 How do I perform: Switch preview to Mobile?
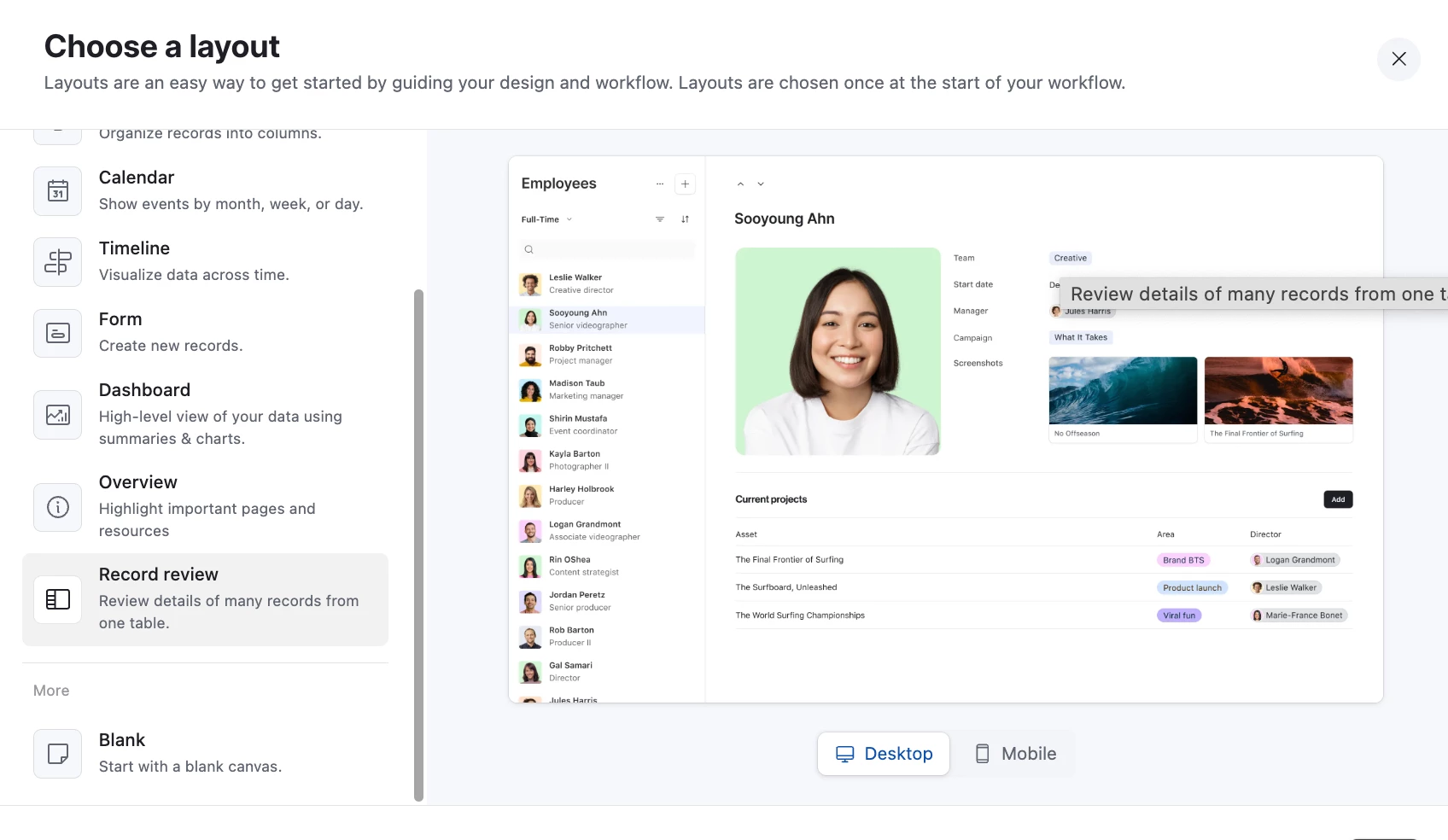(1016, 754)
